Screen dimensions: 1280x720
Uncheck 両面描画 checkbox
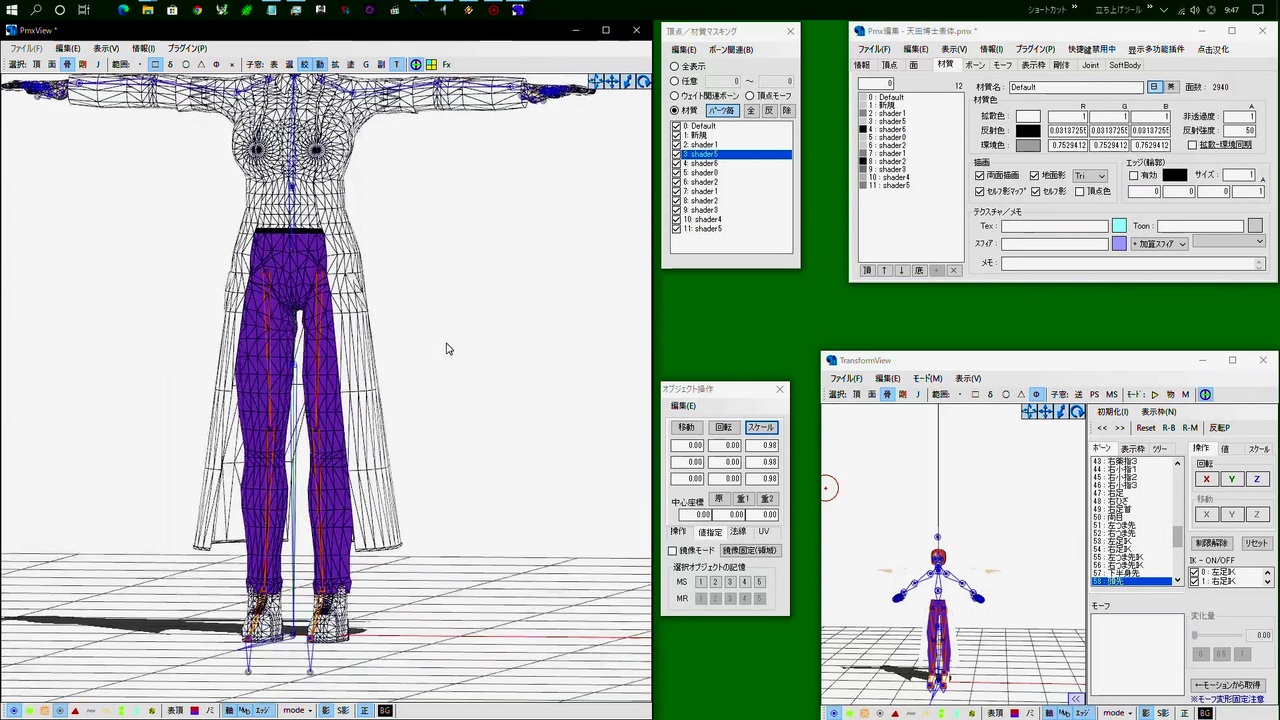pos(980,175)
